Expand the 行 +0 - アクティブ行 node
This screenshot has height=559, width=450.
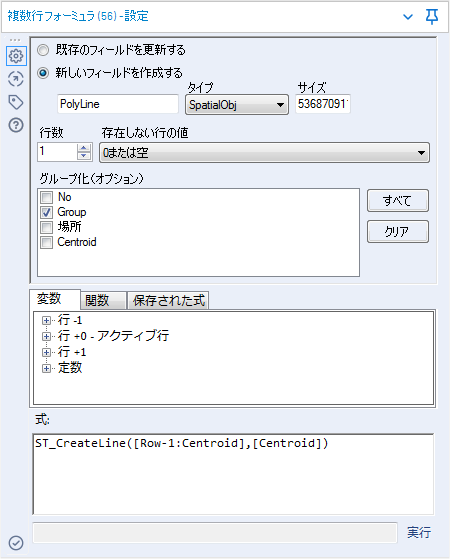coord(46,336)
